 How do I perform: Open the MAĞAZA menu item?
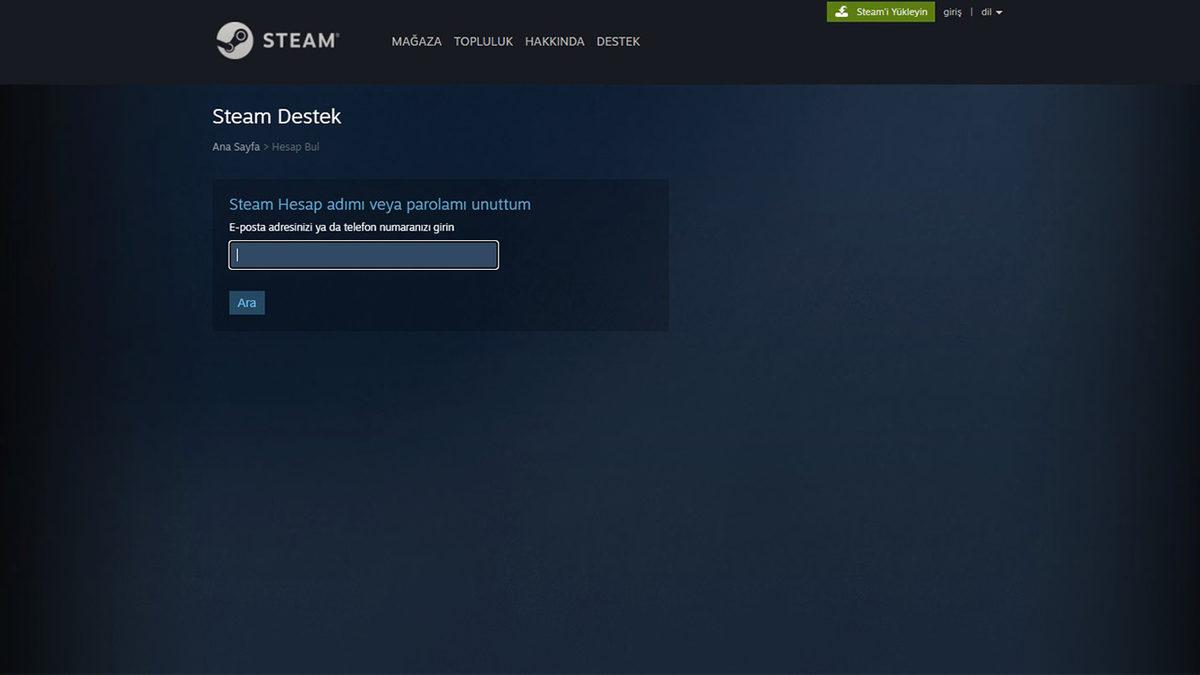416,41
